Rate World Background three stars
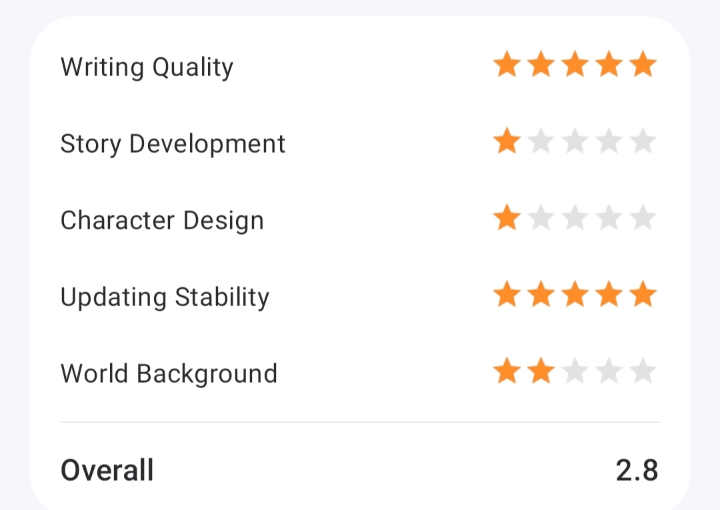The height and width of the screenshot is (510, 720). pyautogui.click(x=575, y=371)
